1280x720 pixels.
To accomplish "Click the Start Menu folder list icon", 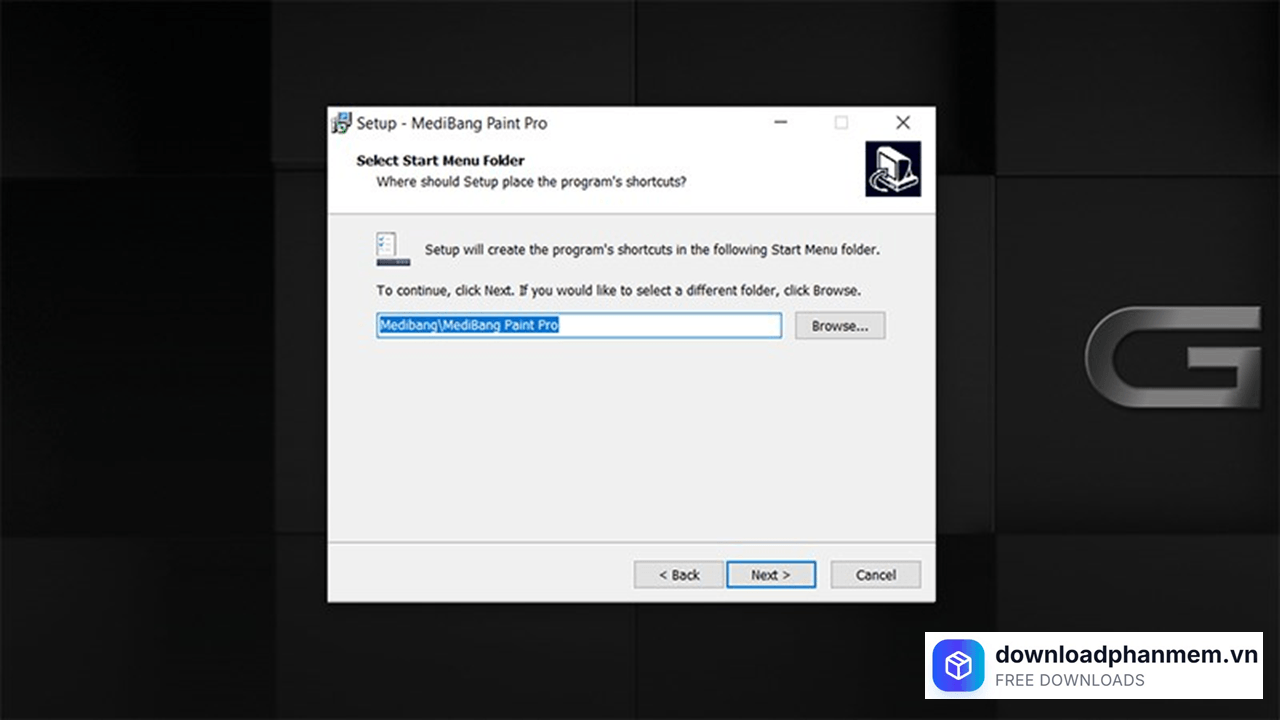I will [393, 249].
